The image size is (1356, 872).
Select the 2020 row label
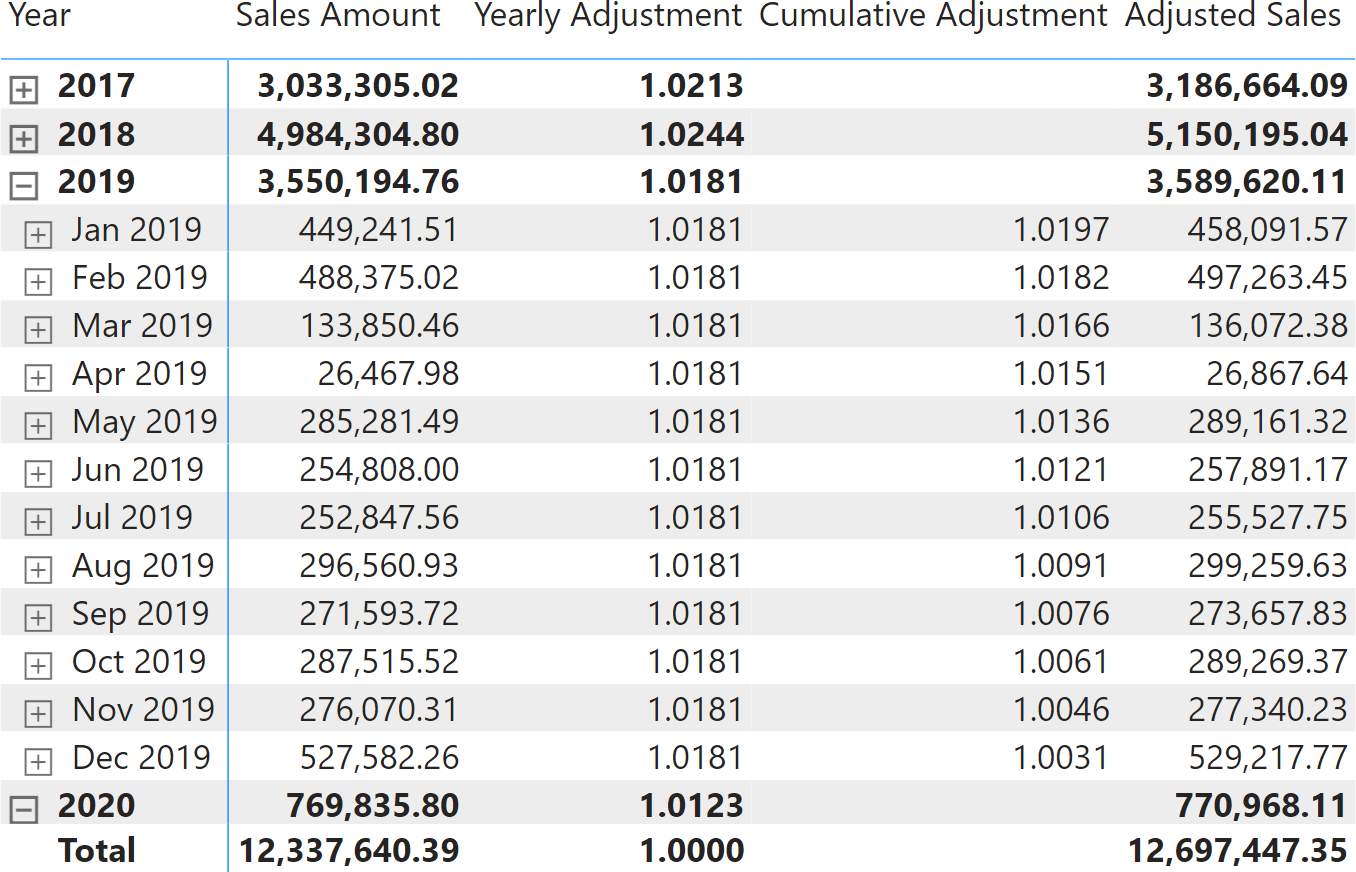[96, 806]
